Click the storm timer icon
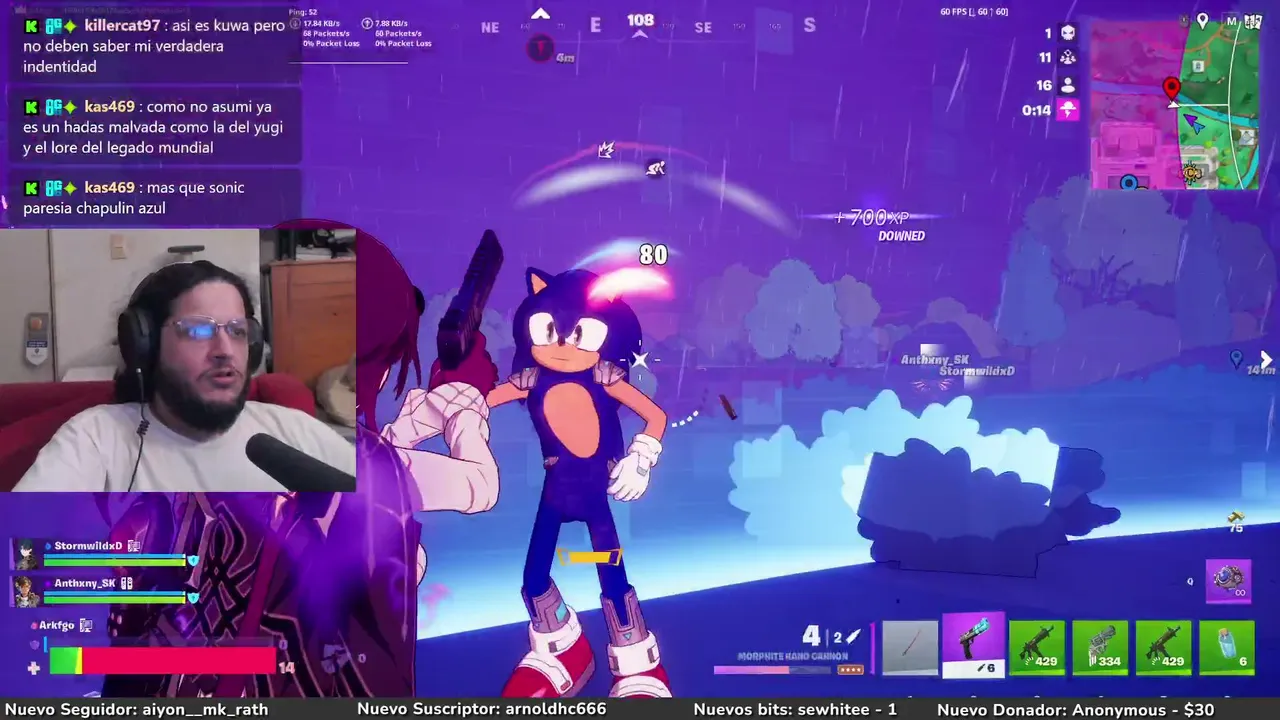Image resolution: width=1280 pixels, height=720 pixels. click(x=1068, y=110)
